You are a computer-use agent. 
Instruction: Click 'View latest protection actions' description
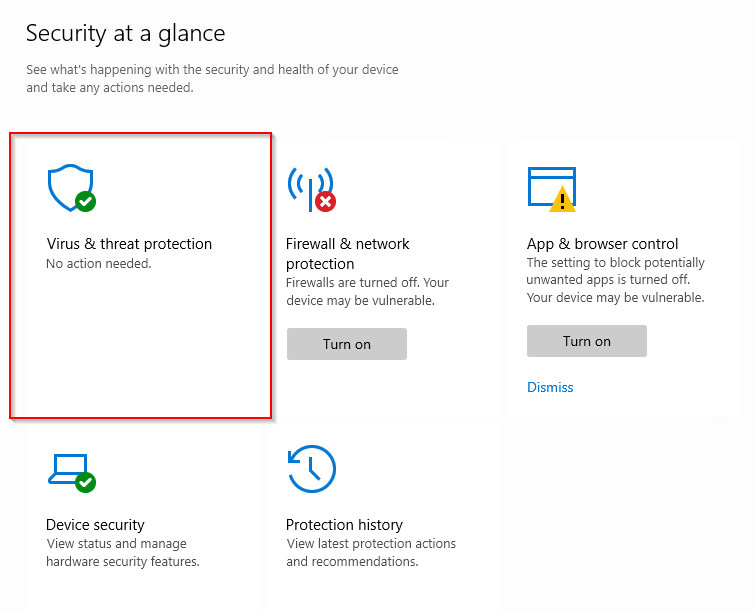pos(371,552)
